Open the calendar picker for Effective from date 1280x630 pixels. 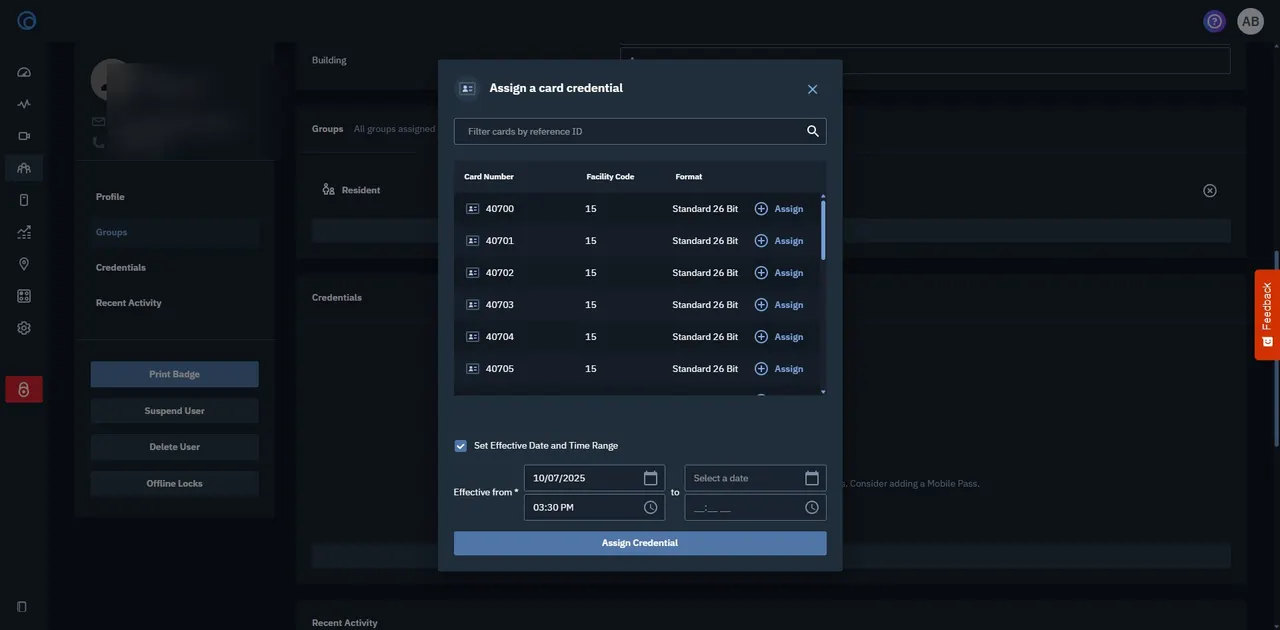click(x=650, y=478)
